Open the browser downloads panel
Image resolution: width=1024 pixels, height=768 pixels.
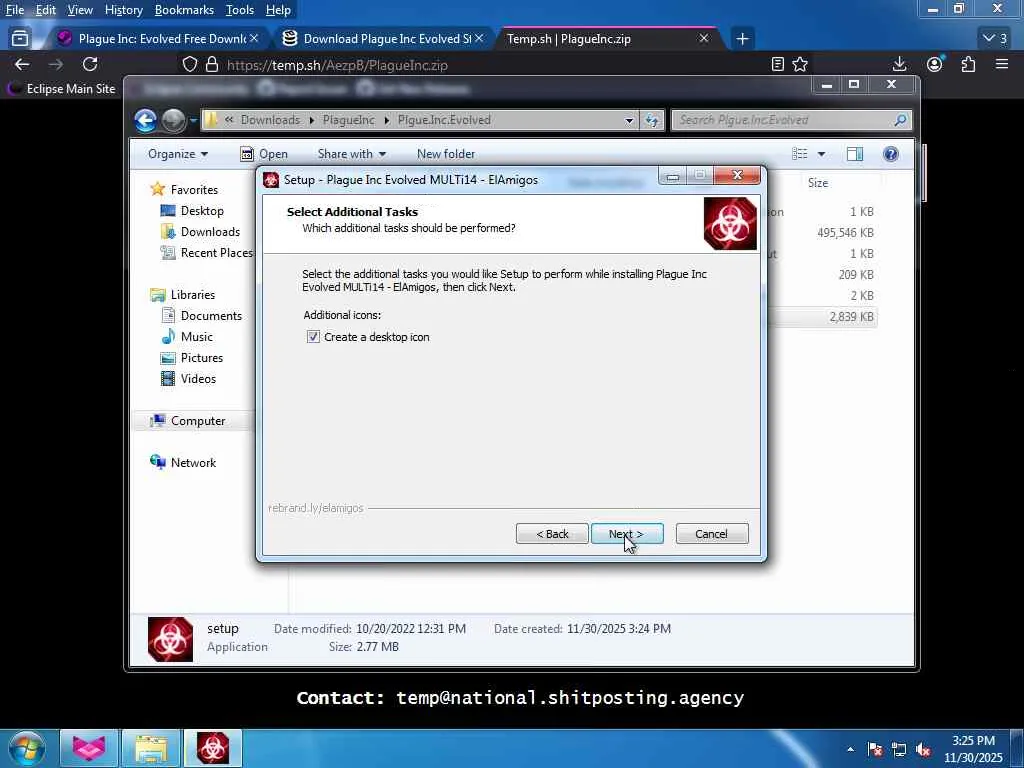point(899,64)
